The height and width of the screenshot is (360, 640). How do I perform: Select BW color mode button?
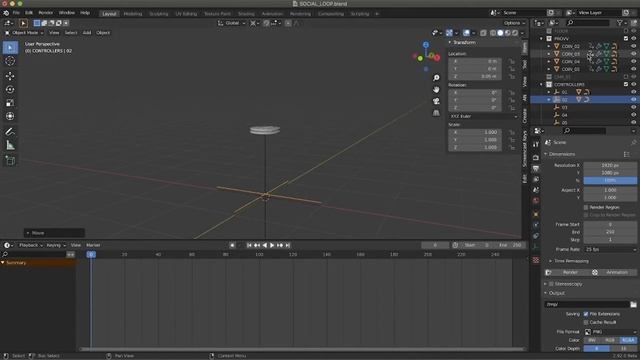tap(592, 340)
